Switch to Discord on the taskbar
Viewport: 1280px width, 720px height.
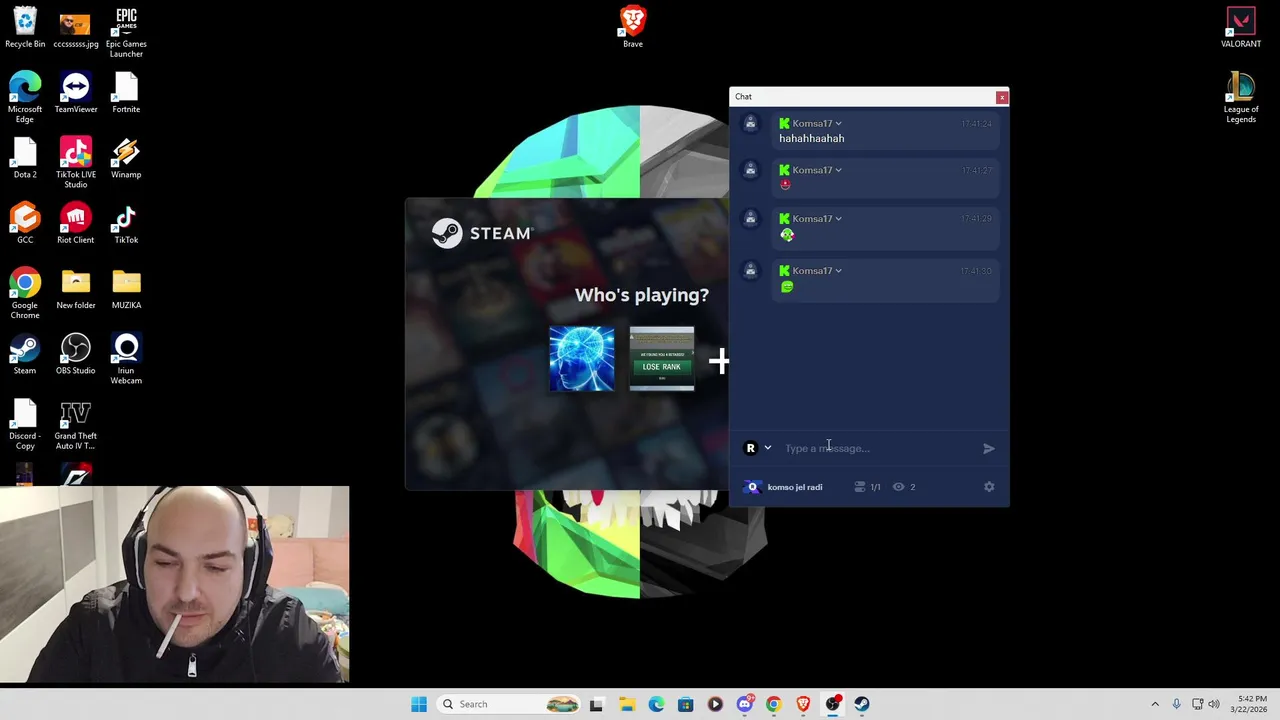tap(744, 704)
